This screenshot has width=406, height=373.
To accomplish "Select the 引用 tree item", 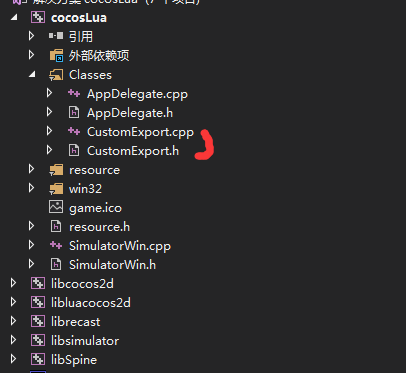I will pyautogui.click(x=81, y=36).
